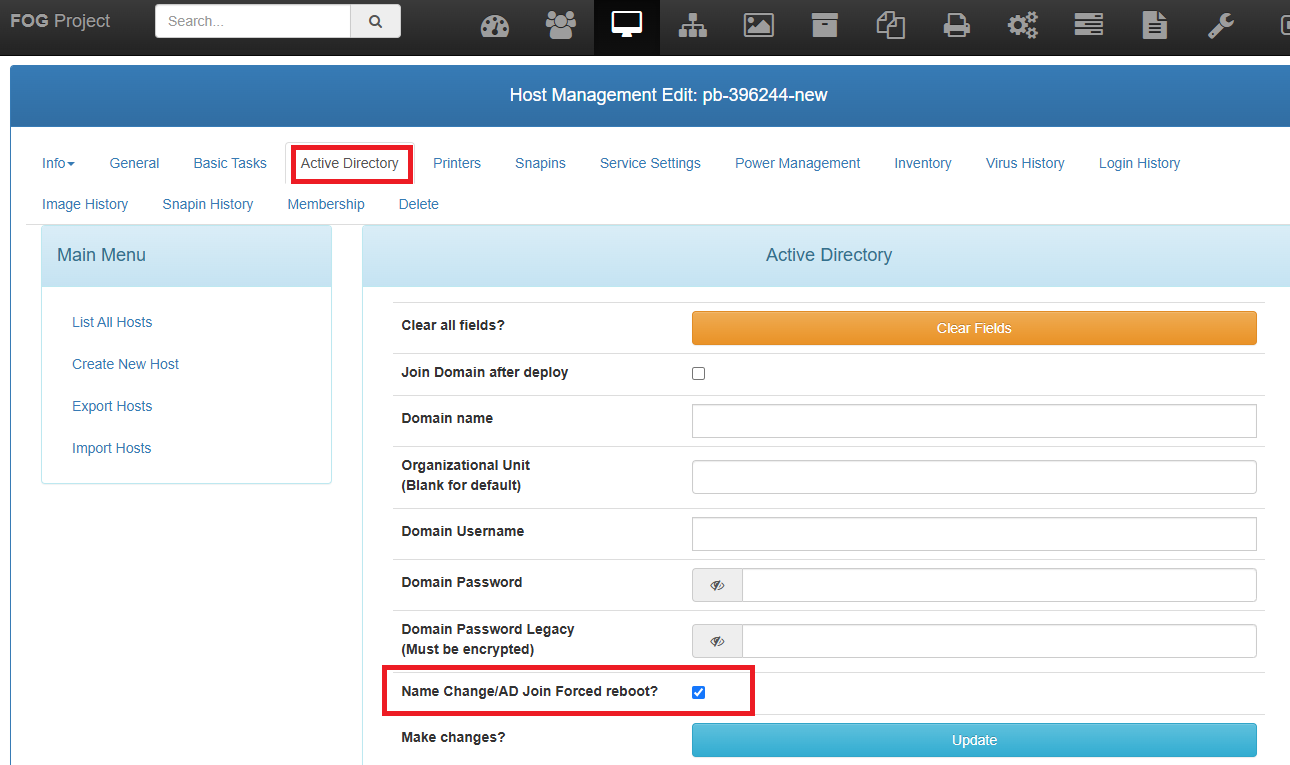
Task: Open Service Configuration gears icon
Action: click(1023, 26)
